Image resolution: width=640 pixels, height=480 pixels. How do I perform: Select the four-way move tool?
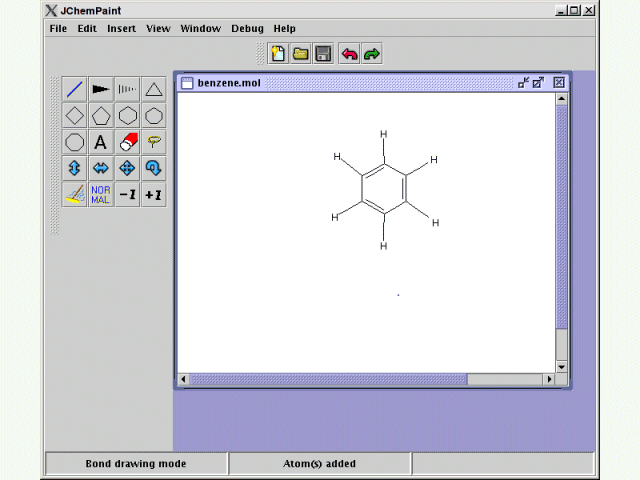pyautogui.click(x=127, y=168)
